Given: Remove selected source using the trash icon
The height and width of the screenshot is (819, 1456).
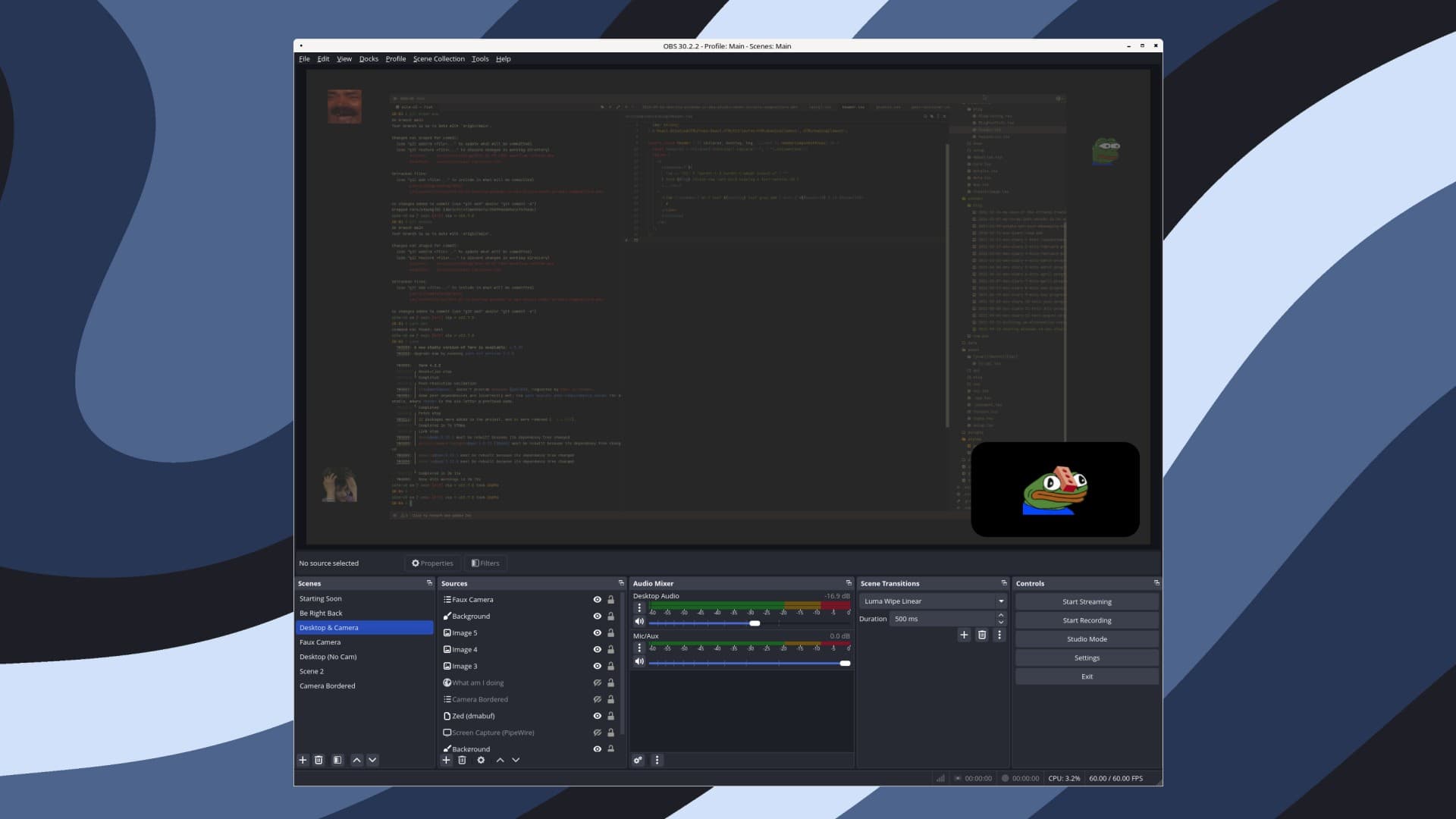Looking at the screenshot, I should pyautogui.click(x=463, y=760).
